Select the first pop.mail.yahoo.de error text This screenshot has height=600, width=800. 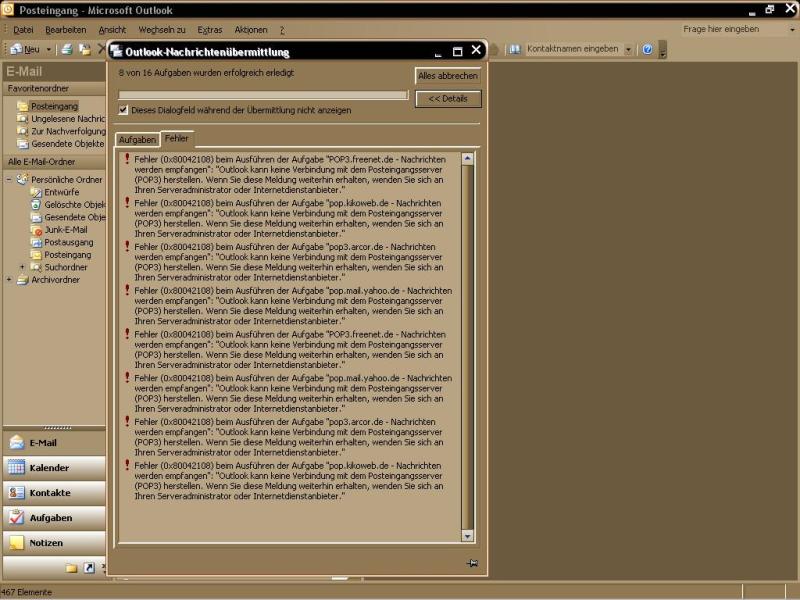(x=293, y=306)
